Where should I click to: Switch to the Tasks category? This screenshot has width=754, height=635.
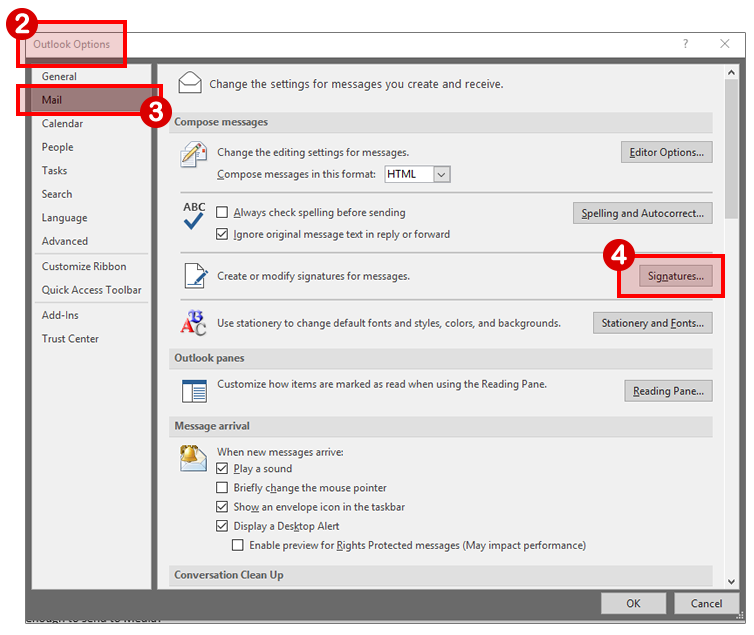point(91,171)
